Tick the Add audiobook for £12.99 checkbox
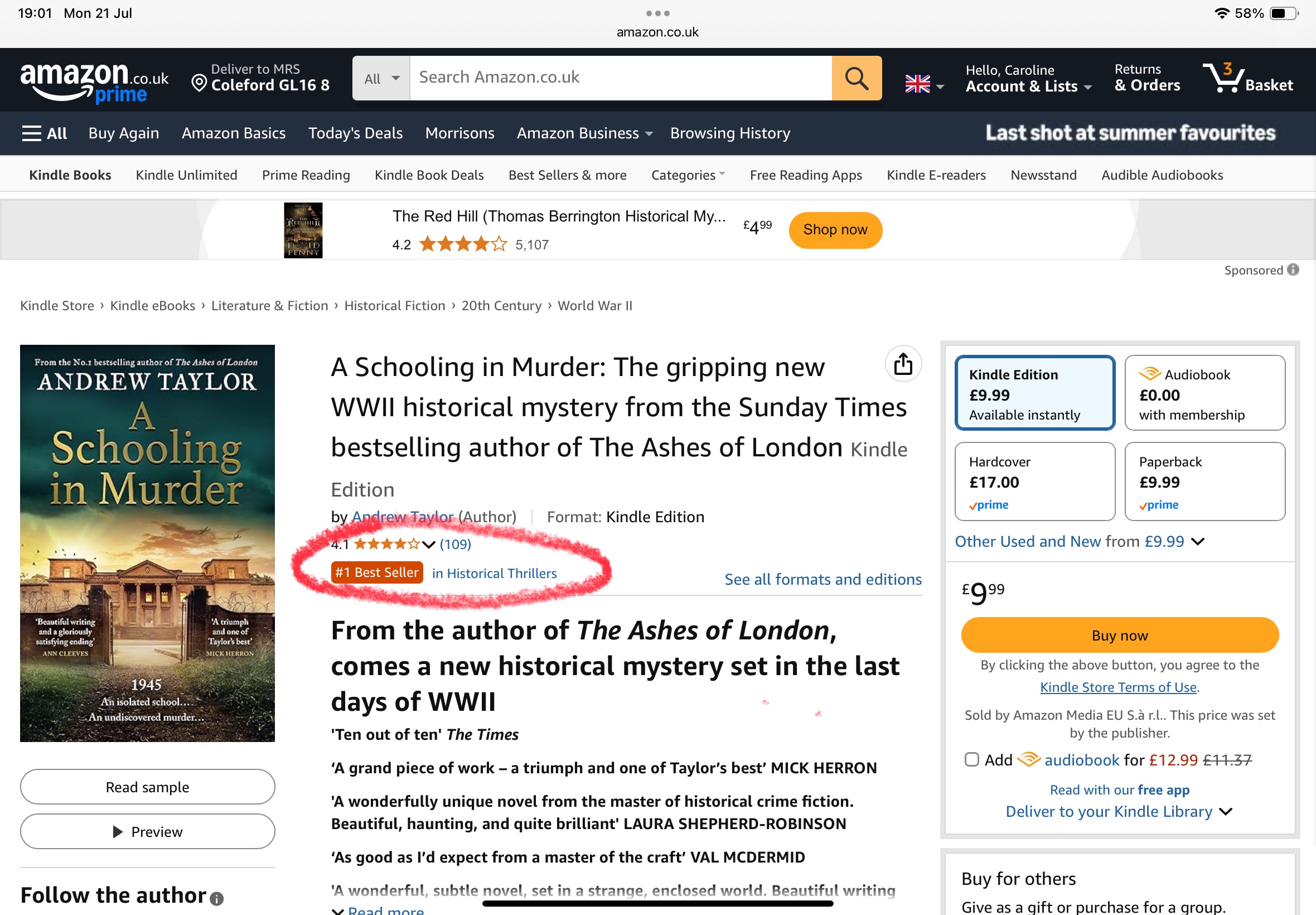 (972, 760)
